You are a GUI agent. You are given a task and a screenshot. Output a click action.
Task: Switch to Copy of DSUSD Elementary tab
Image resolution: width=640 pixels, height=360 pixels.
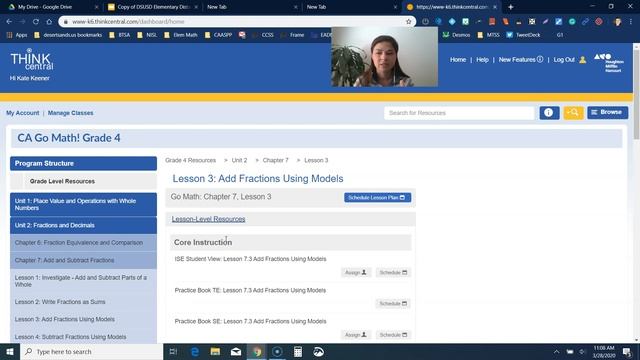[153, 7]
